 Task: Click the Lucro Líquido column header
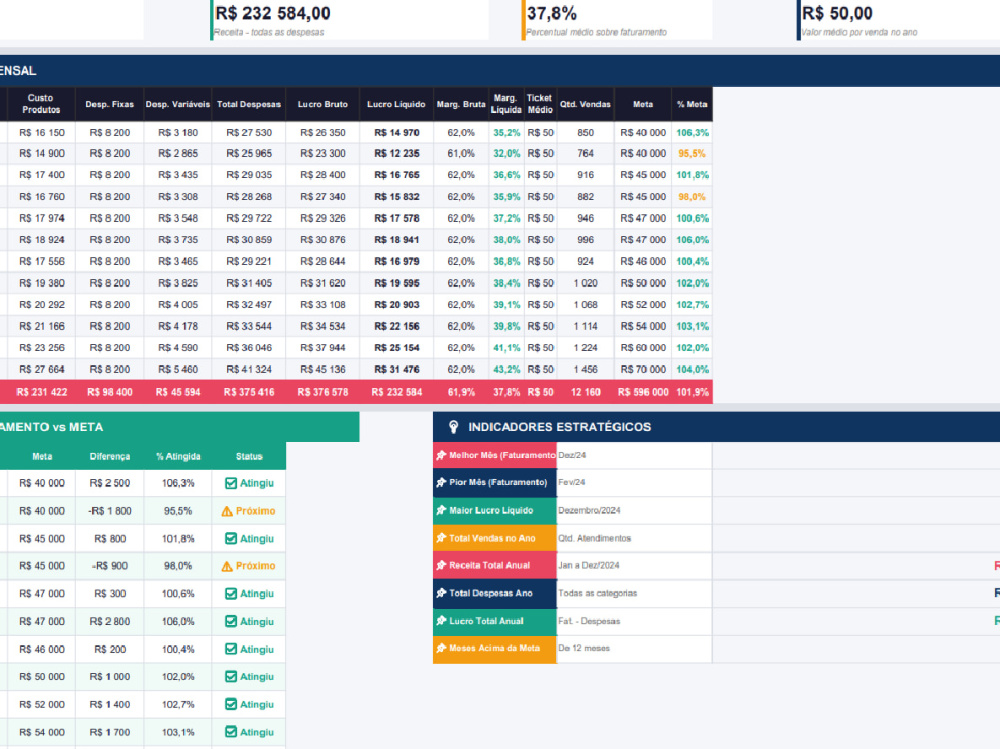396,104
